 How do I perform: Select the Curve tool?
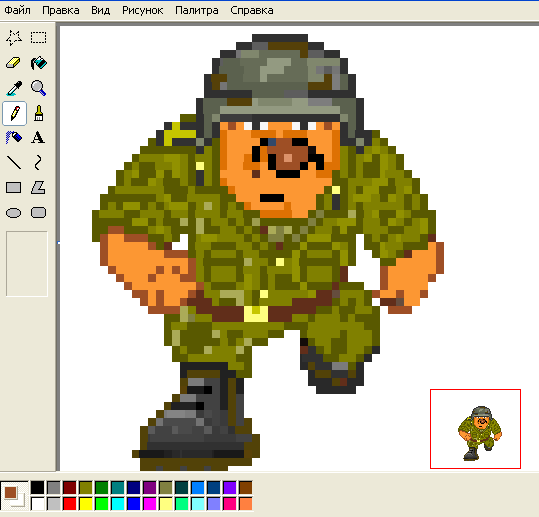coord(38,163)
